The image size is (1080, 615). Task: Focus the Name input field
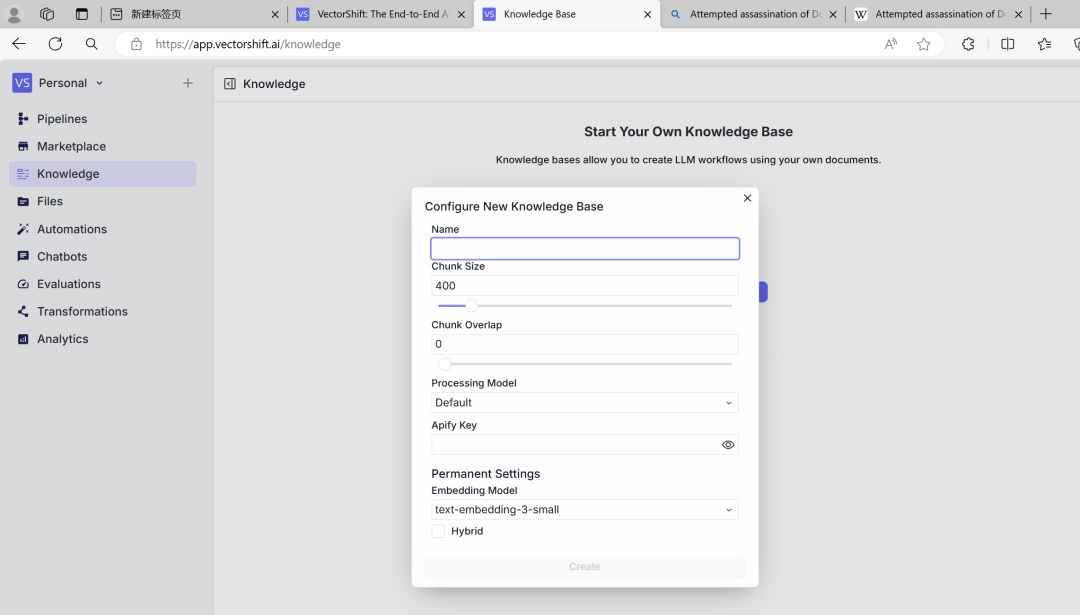(585, 249)
